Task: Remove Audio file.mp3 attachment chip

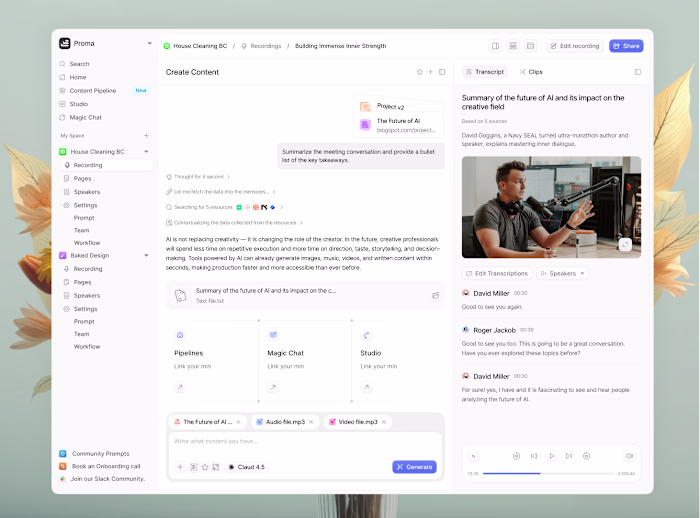Action: (x=311, y=422)
